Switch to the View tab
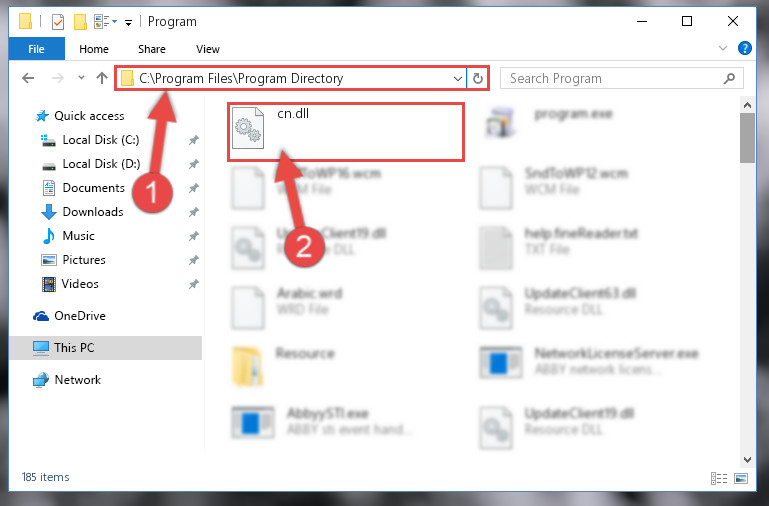This screenshot has height=506, width=769. 207,49
